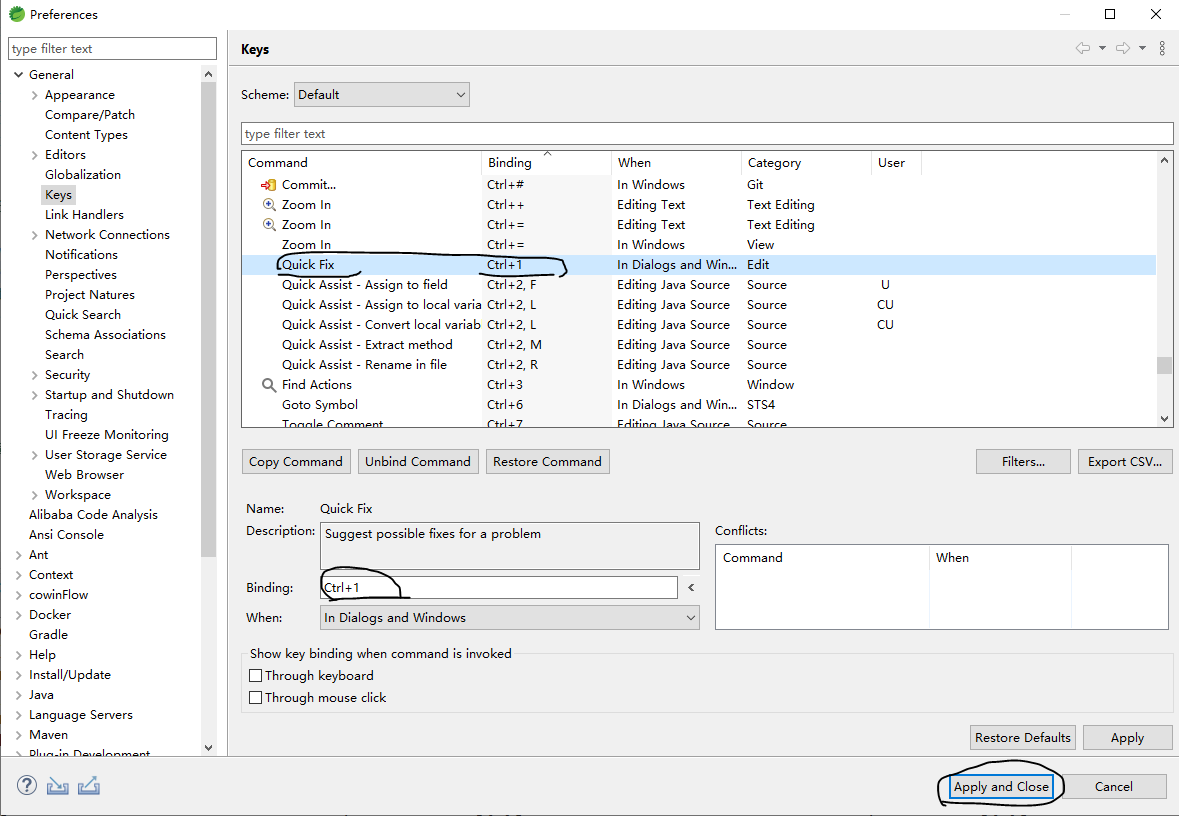This screenshot has height=816, width=1179.
Task: Expand the Java tree node
Action: click(x=19, y=695)
